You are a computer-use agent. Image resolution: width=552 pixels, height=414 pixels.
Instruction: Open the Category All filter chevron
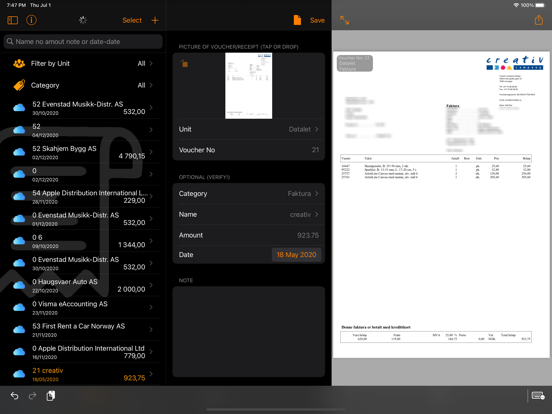(x=151, y=85)
